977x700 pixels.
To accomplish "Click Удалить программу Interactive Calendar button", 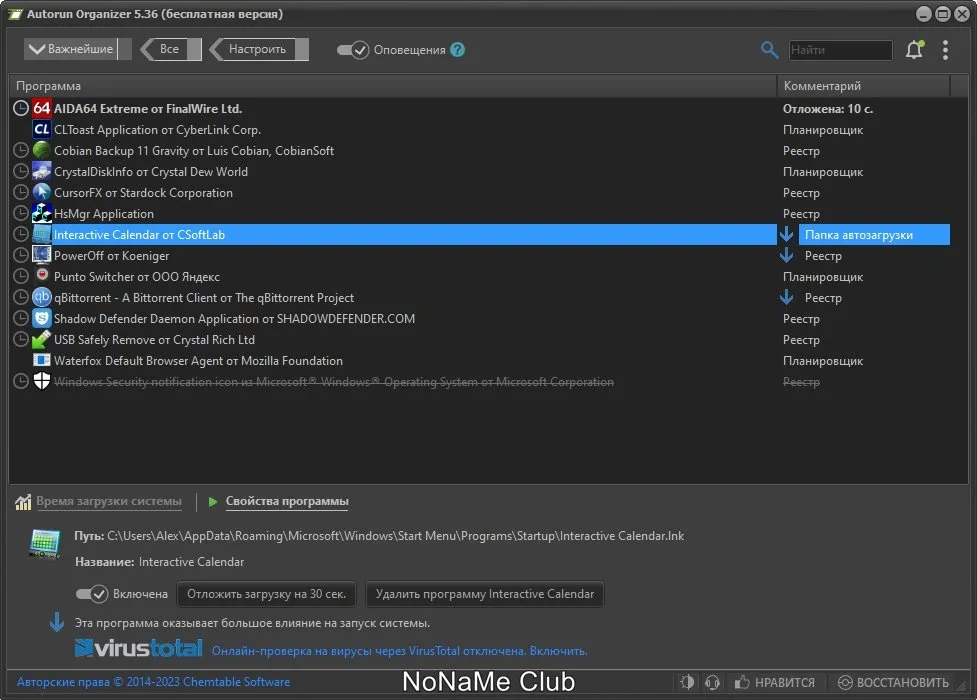I will [x=485, y=594].
